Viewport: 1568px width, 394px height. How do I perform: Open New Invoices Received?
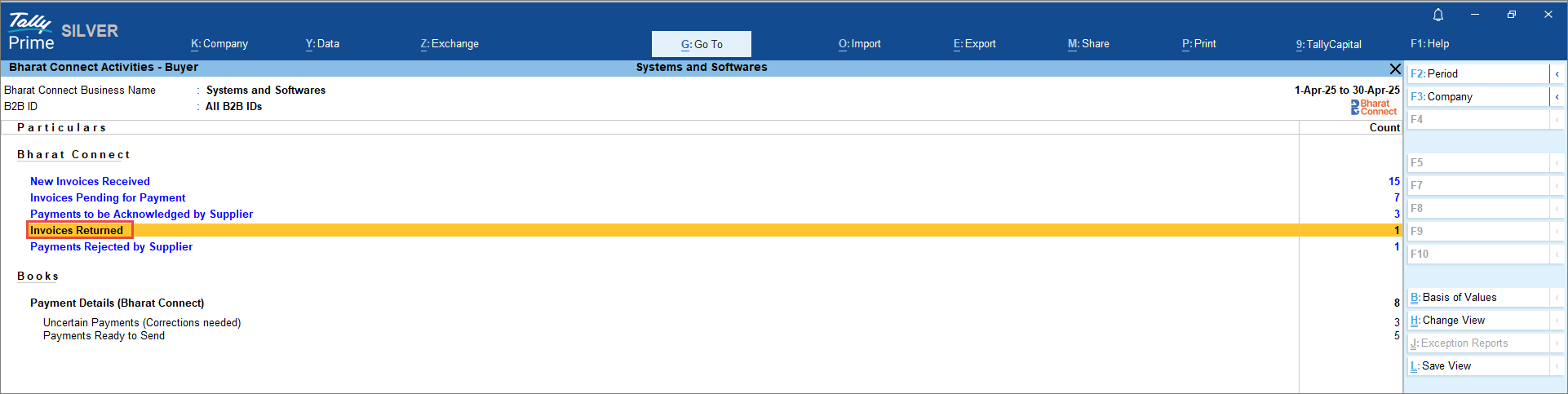[x=90, y=181]
